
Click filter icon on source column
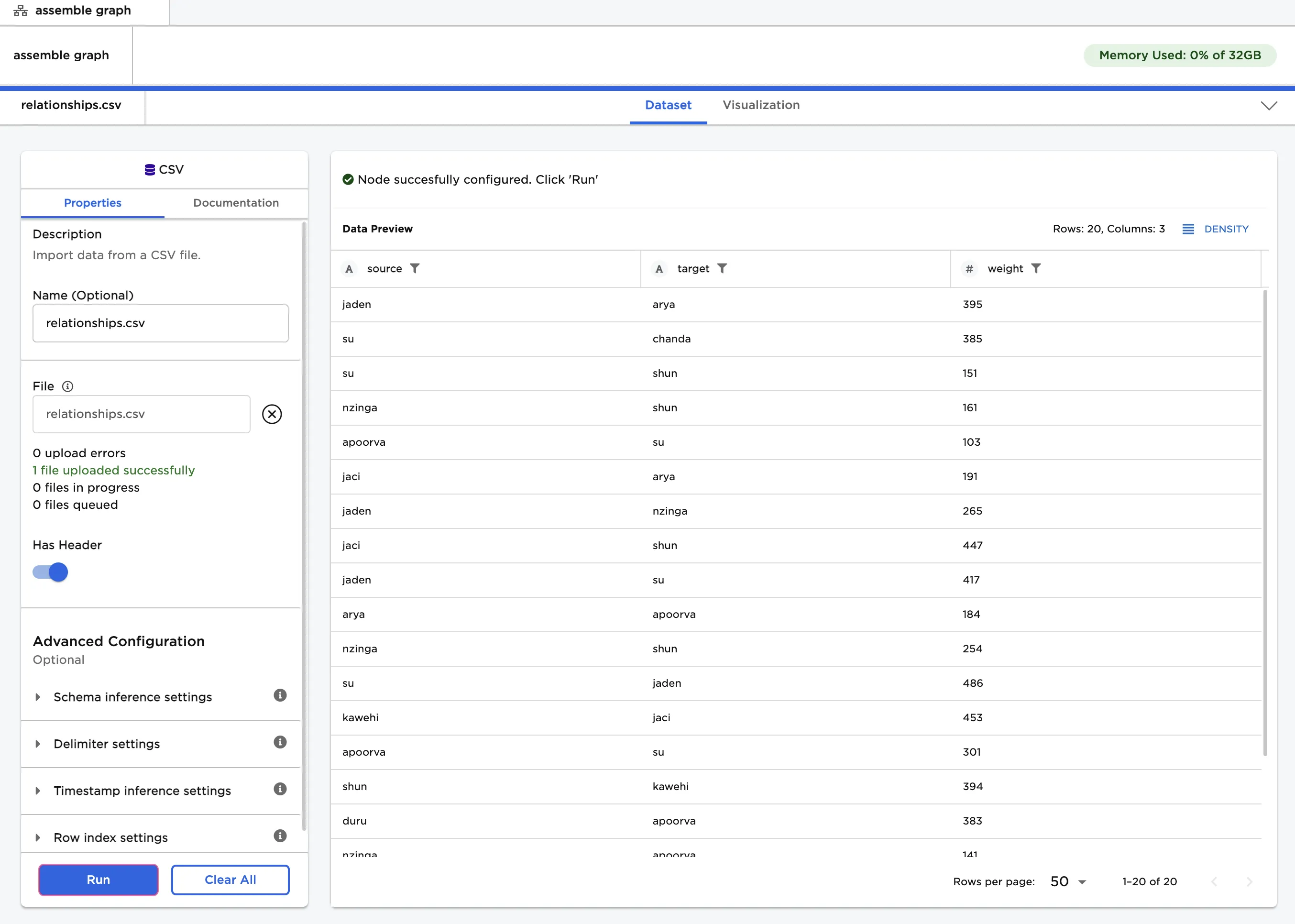(415, 268)
